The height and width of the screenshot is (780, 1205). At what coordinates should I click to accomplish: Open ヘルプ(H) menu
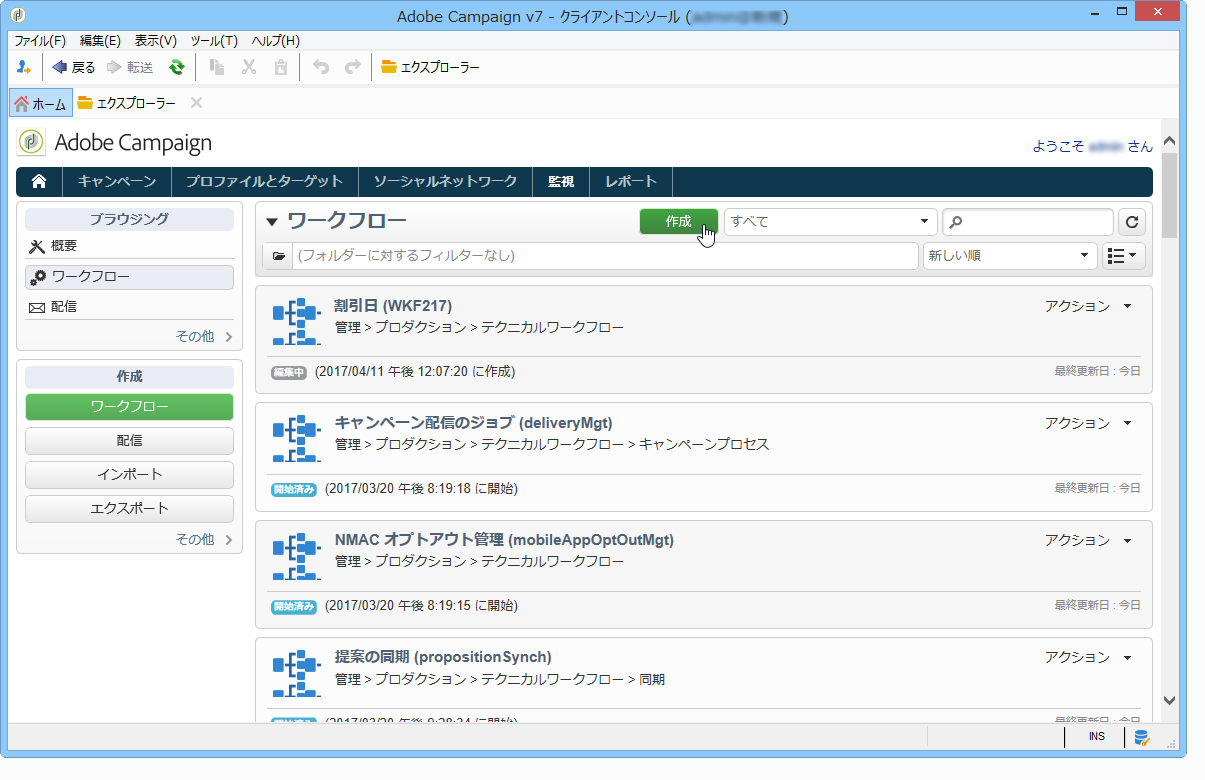(275, 41)
